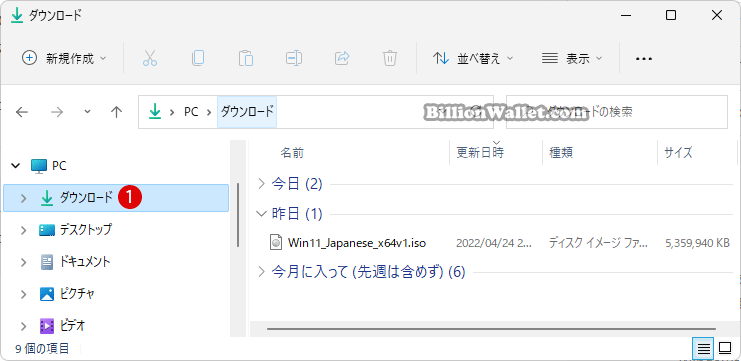Select PC in the navigation pane
Image resolution: width=741 pixels, height=361 pixels.
coord(60,166)
